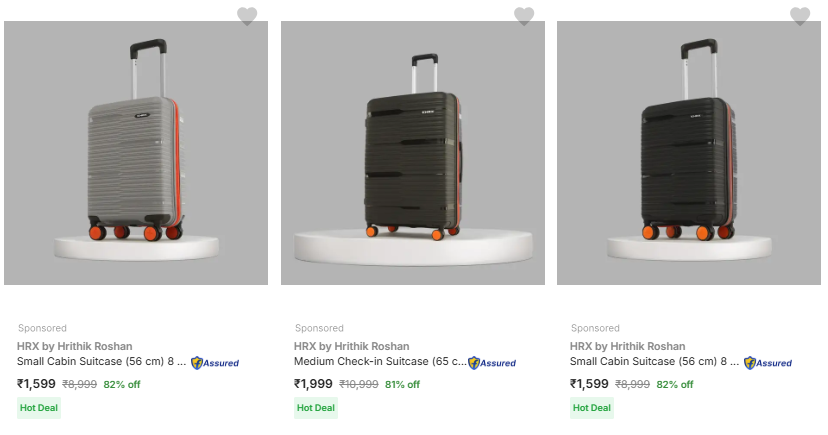Click Assured badge beside grey cabin suitcase title
The image size is (828, 435).
coord(215,363)
